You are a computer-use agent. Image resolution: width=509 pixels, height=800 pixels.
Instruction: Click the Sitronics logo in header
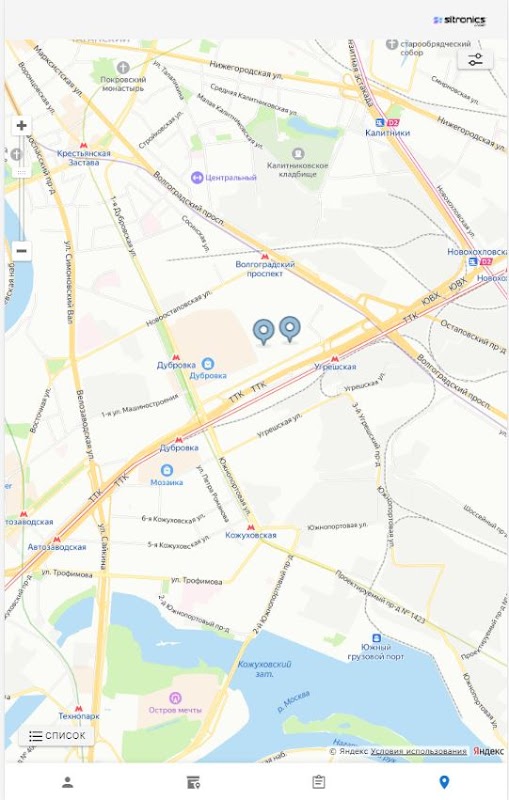(x=460, y=20)
